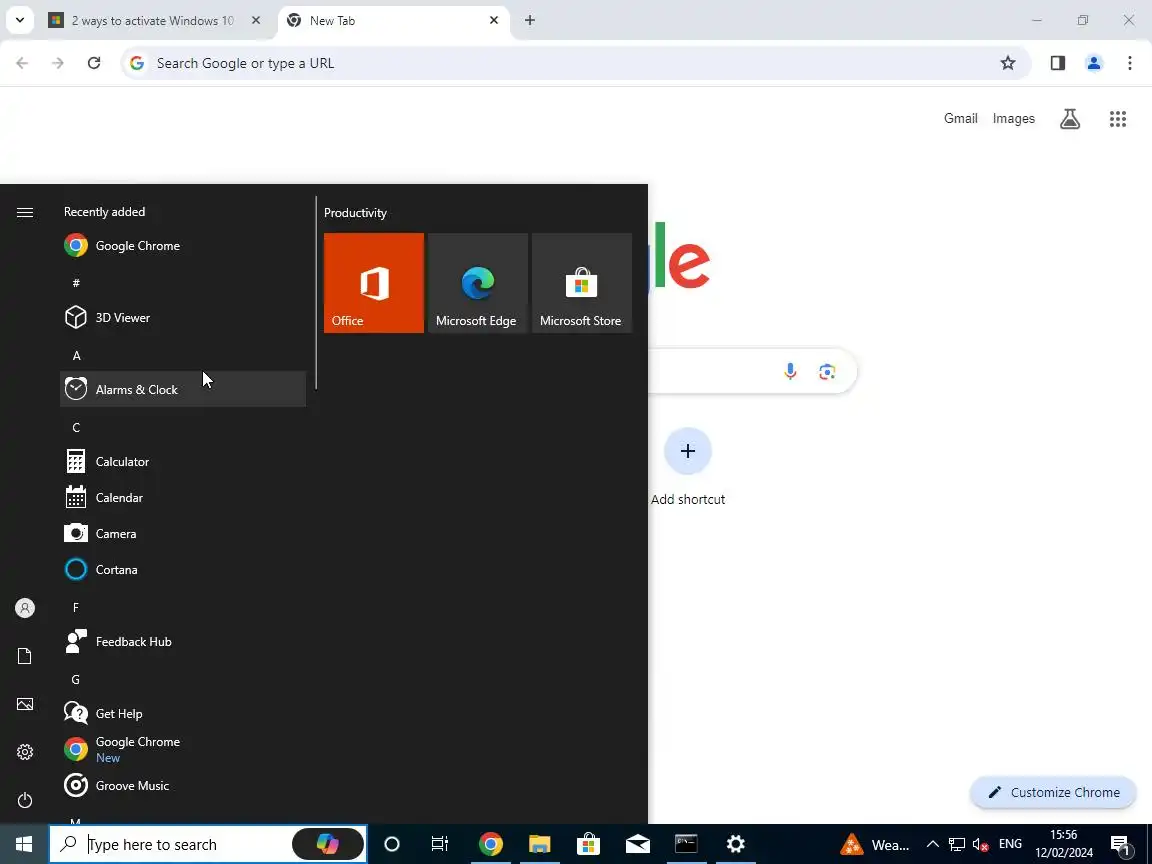The width and height of the screenshot is (1152, 864).
Task: Bookmark this tab with star icon
Action: [x=1008, y=63]
